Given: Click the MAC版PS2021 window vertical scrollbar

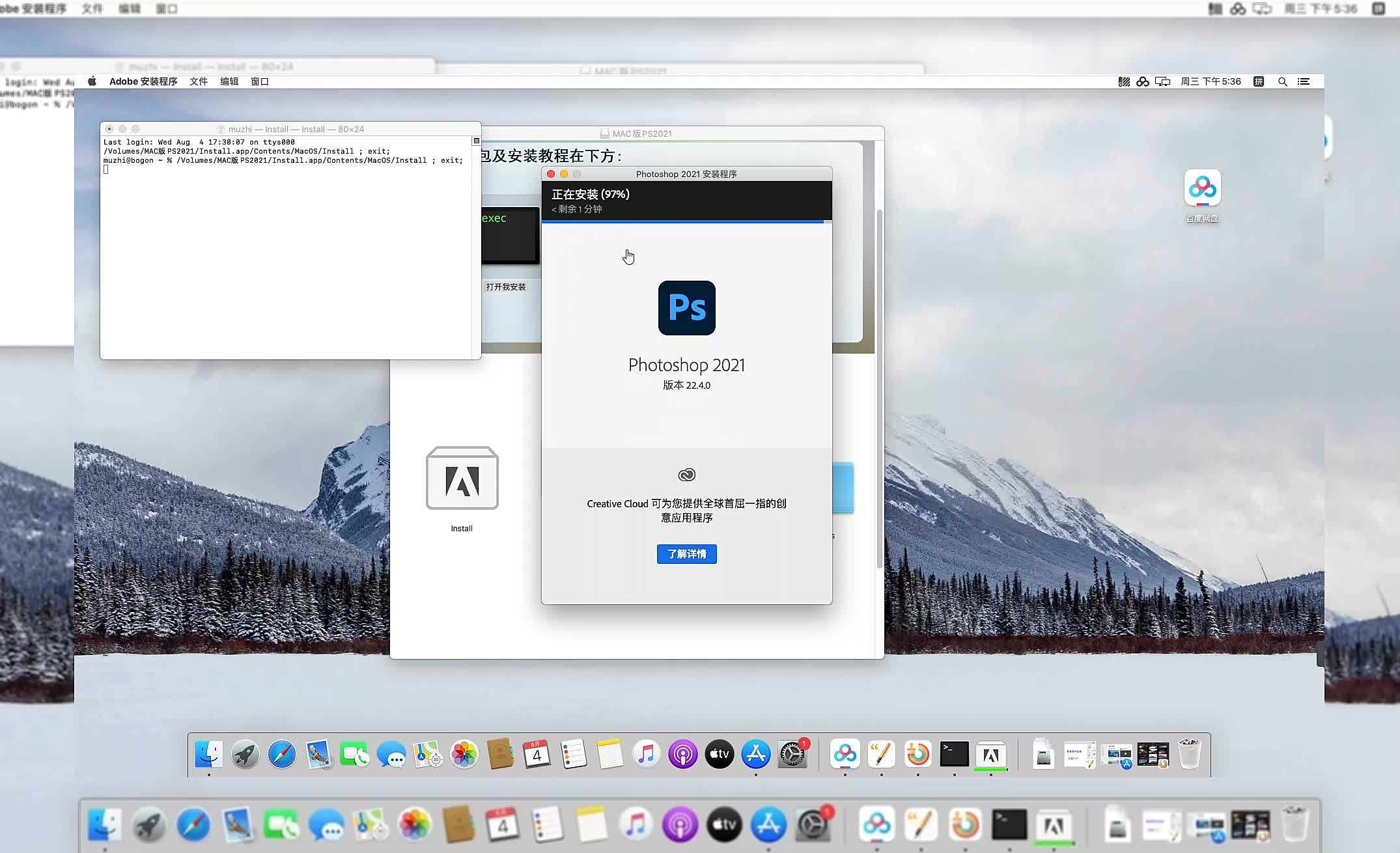Looking at the screenshot, I should click(880, 389).
